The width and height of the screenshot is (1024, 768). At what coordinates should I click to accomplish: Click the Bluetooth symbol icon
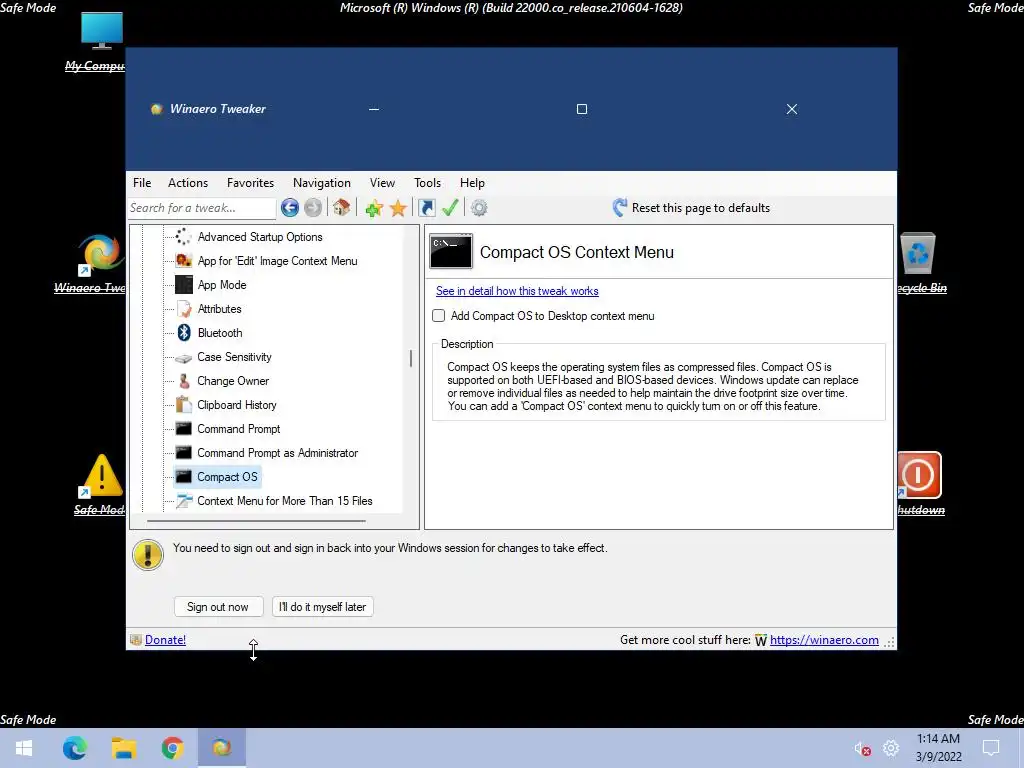coord(184,332)
